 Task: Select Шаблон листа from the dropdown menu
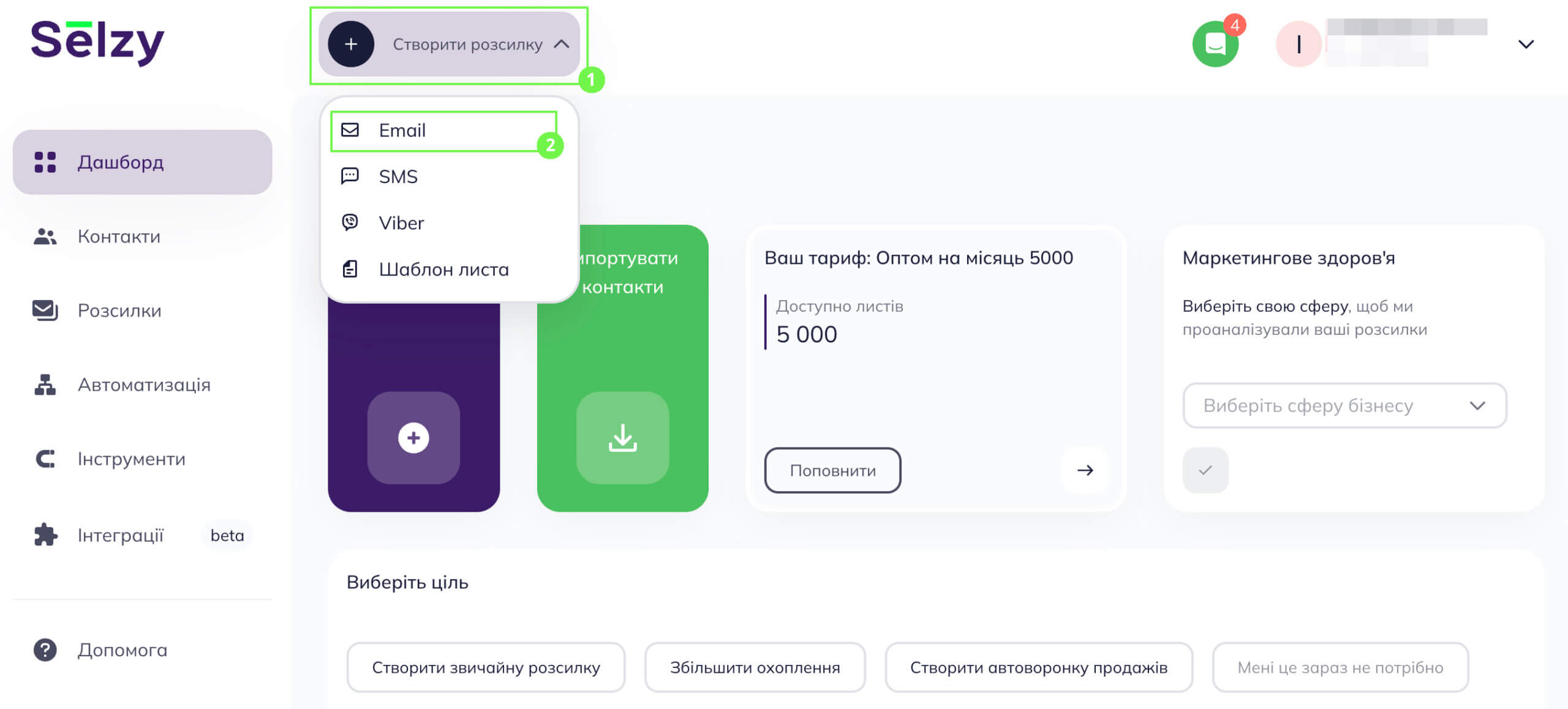tap(449, 269)
